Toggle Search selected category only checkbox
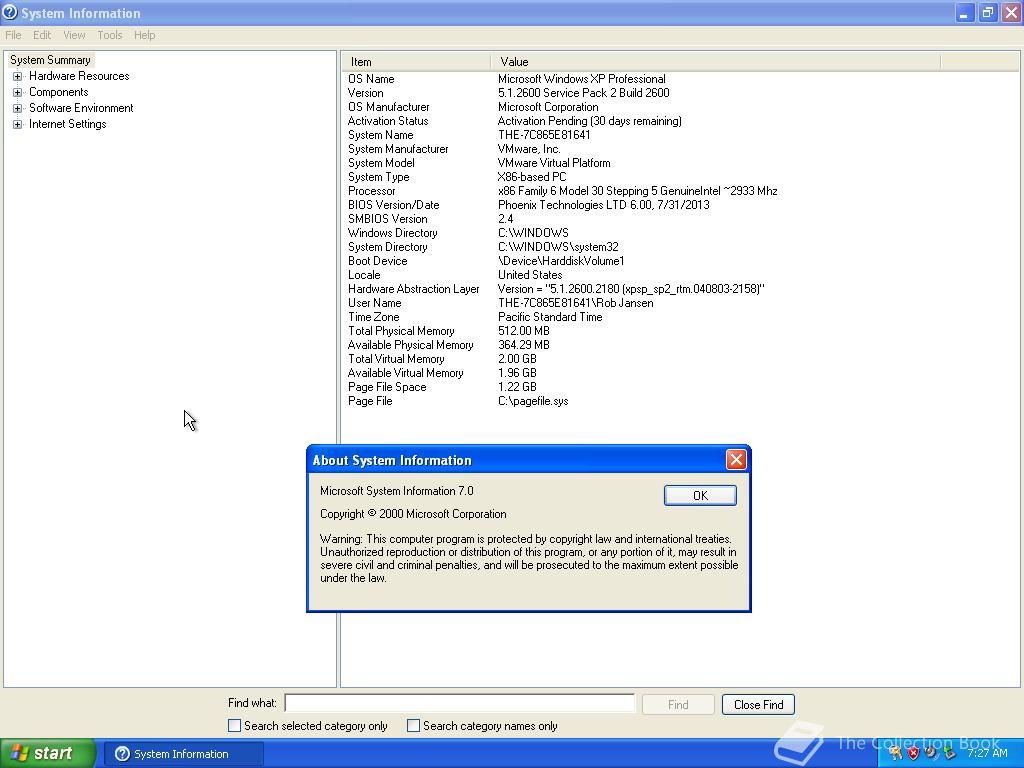1024x768 pixels. 234,726
